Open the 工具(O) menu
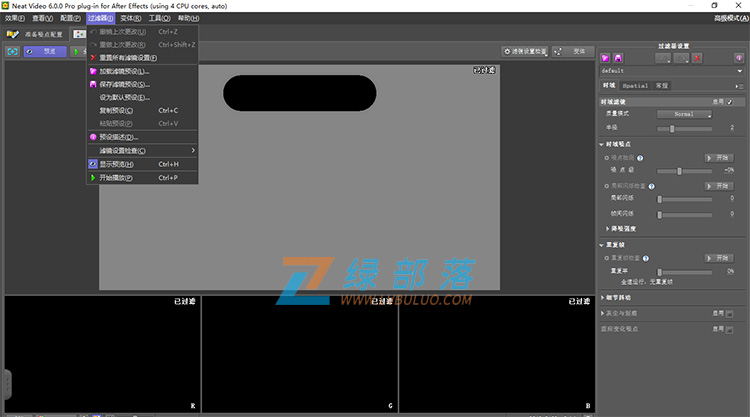 click(159, 18)
